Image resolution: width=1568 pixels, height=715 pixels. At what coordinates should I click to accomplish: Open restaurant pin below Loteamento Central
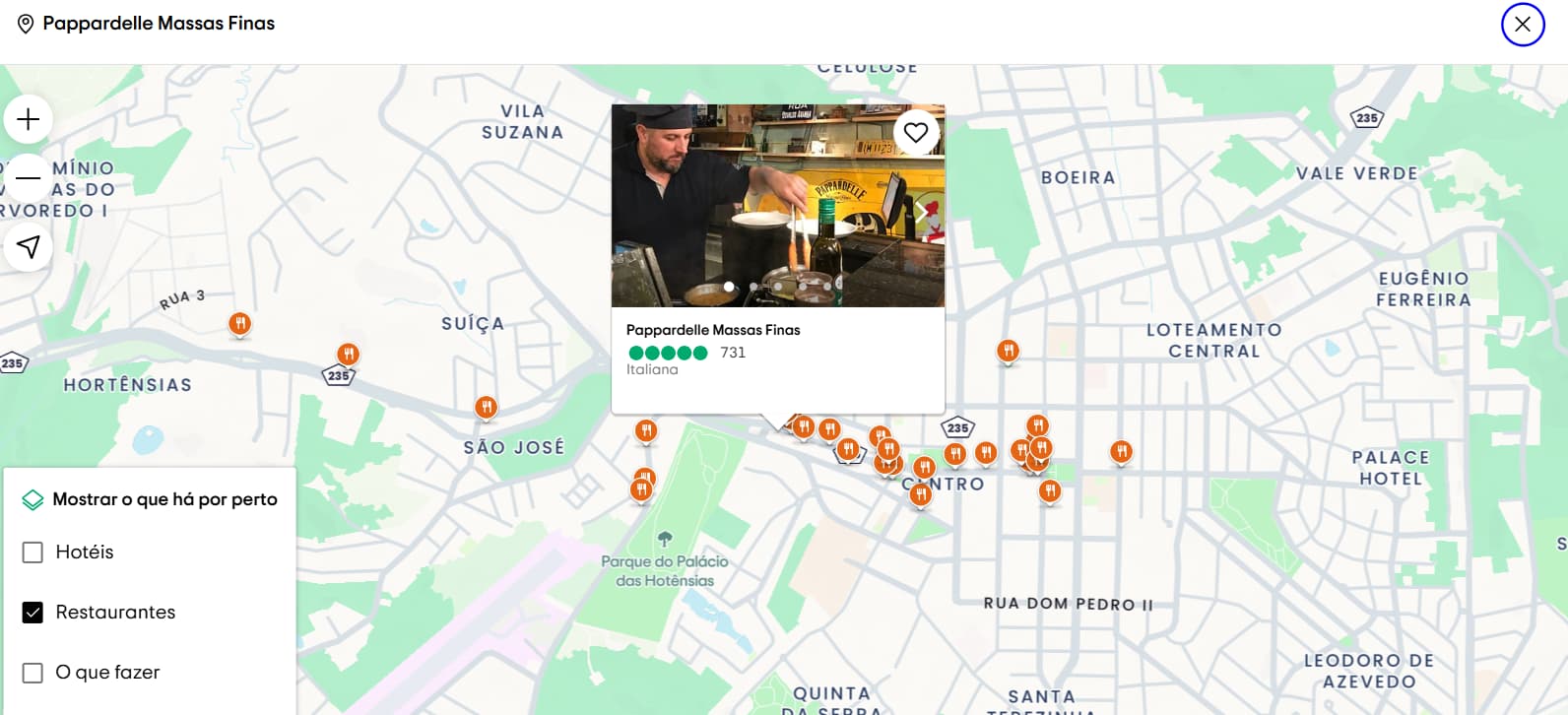pos(1007,351)
